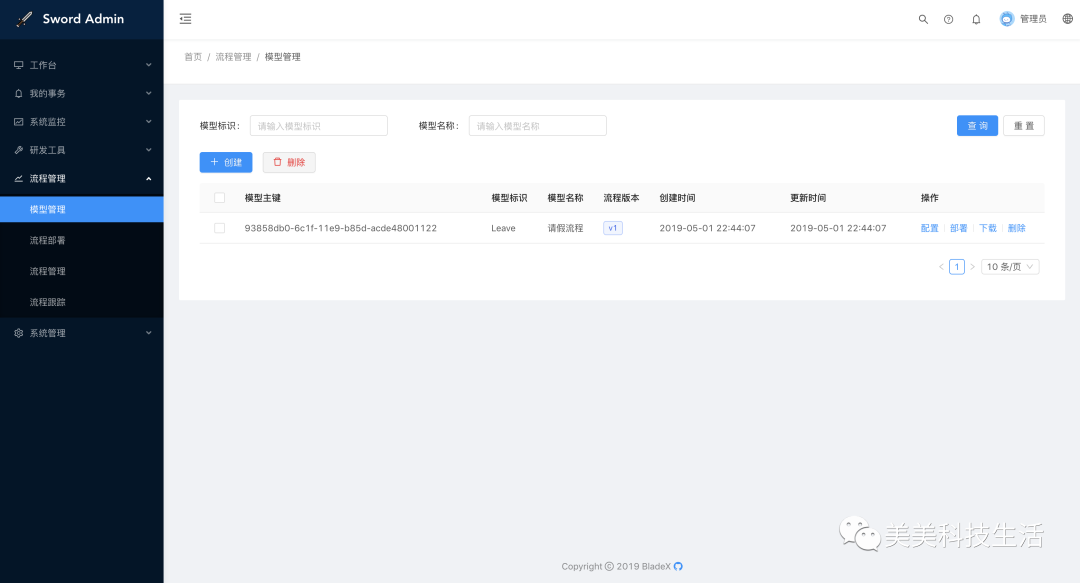The width and height of the screenshot is (1080, 583).
Task: Collapse the sidebar with the hamburger icon
Action: coord(185,18)
